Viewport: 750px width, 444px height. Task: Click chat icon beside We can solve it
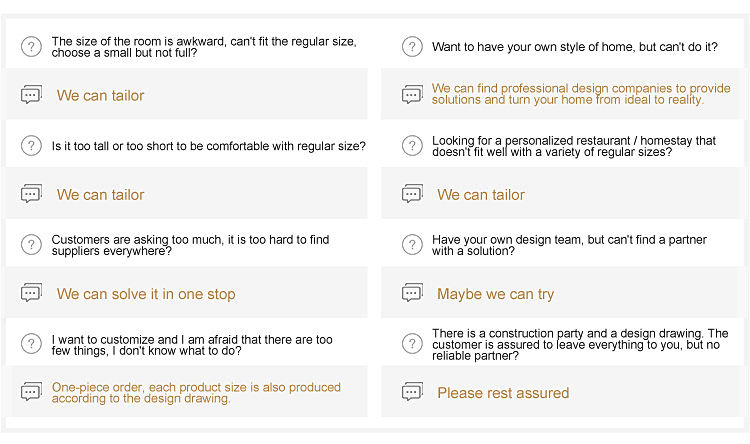pyautogui.click(x=31, y=293)
